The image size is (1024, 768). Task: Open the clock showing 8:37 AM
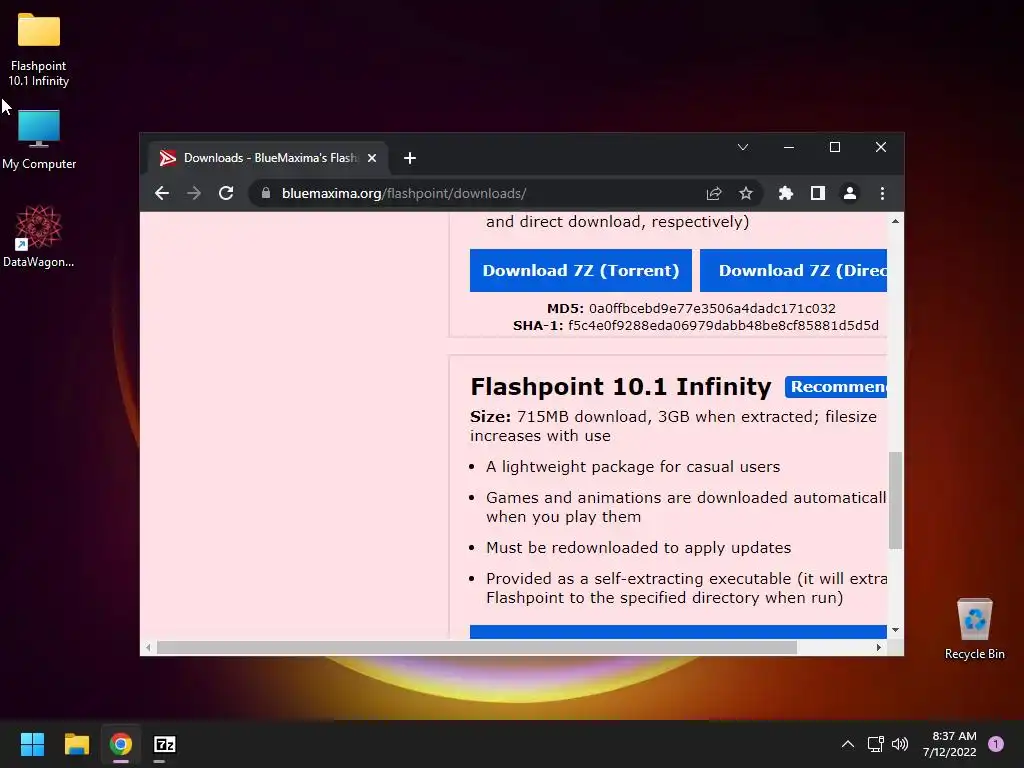tap(950, 744)
